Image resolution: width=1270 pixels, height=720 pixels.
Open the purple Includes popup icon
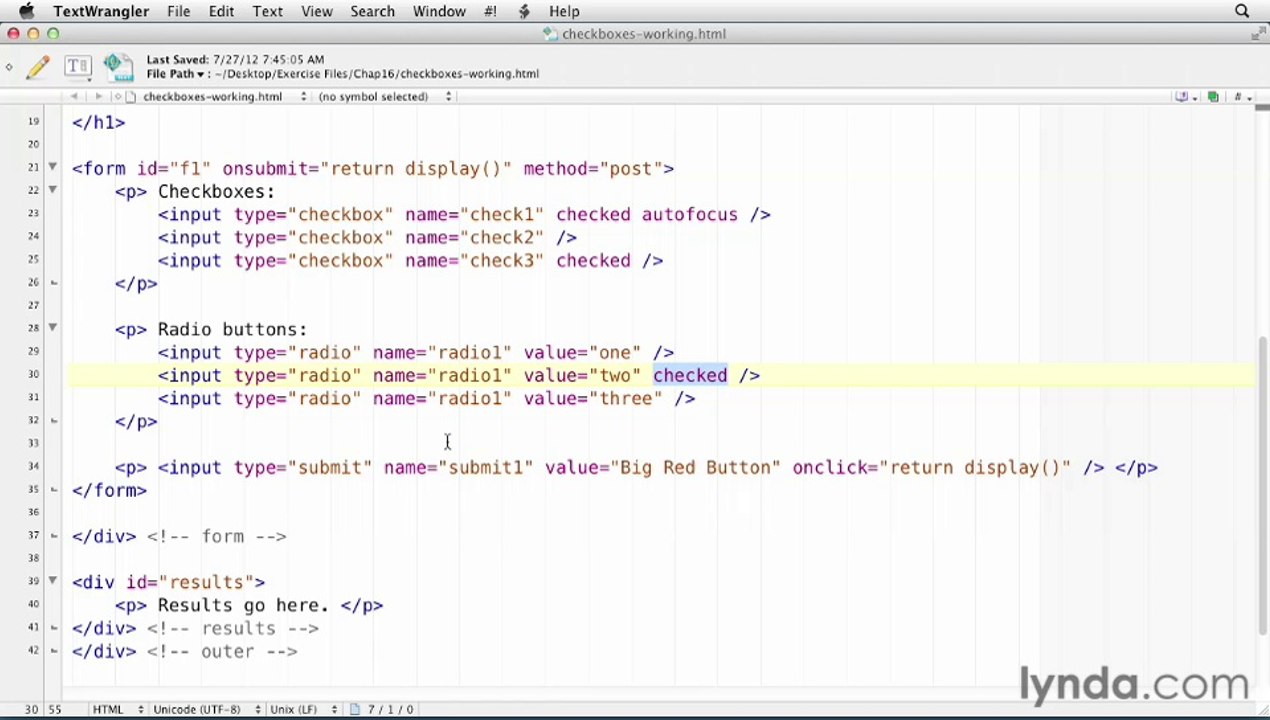pos(1184,96)
